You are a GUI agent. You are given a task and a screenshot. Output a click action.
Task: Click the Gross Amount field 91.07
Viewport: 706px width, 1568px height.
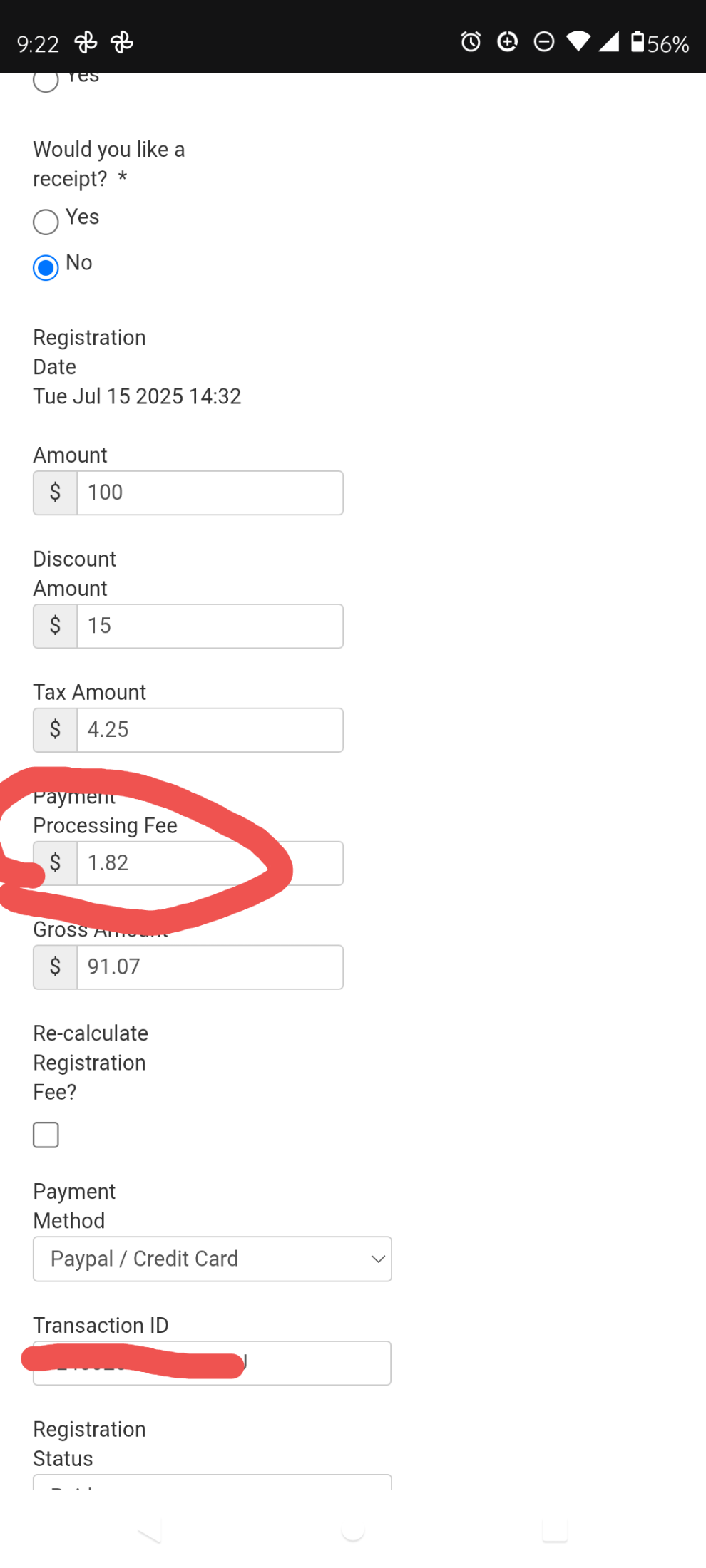210,967
